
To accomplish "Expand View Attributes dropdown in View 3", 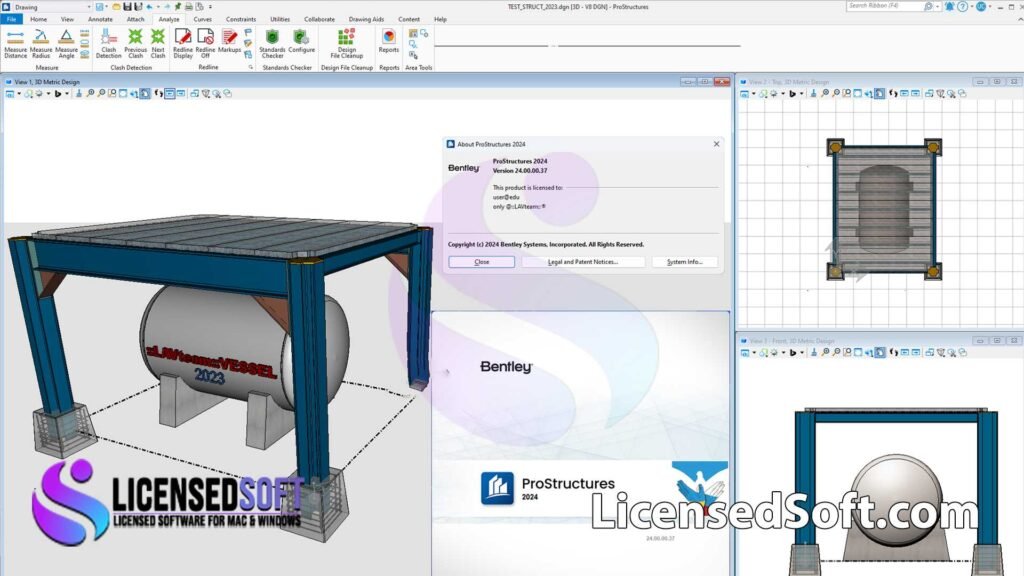I will point(754,353).
